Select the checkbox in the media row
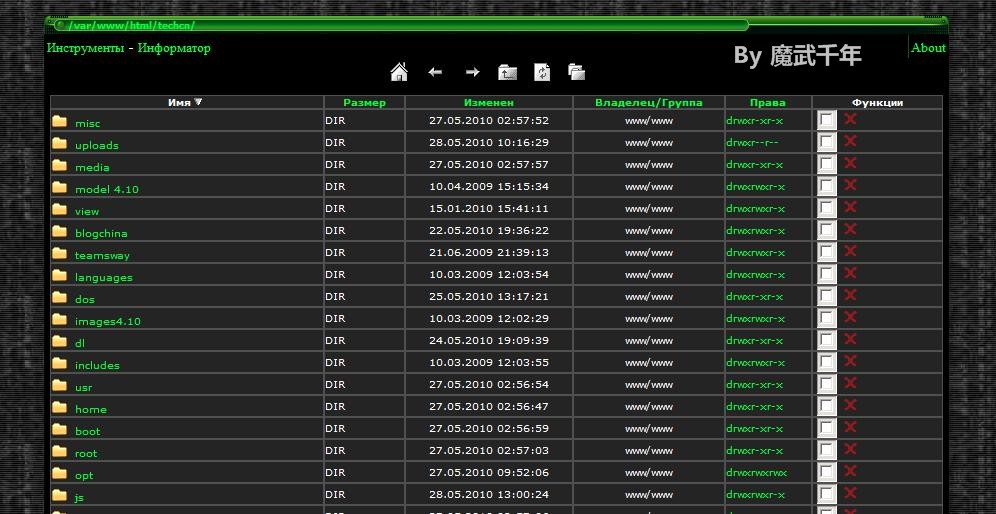The width and height of the screenshot is (996, 514). click(826, 164)
